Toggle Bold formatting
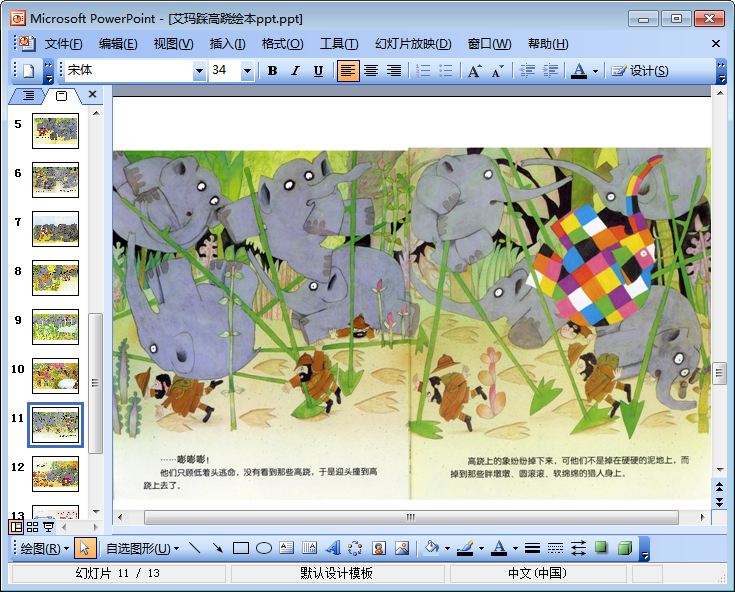Screen dimensions: 735x592 tap(272, 71)
